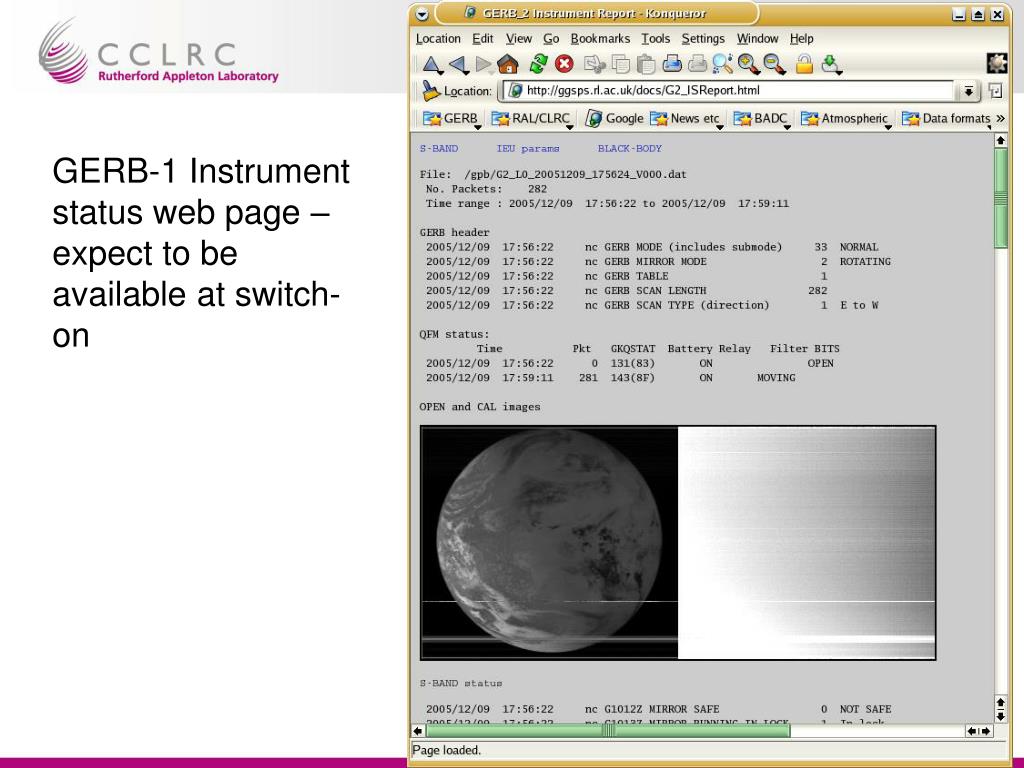Click the 'Page loaded.' status bar text
The height and width of the screenshot is (768, 1024).
coord(447,750)
